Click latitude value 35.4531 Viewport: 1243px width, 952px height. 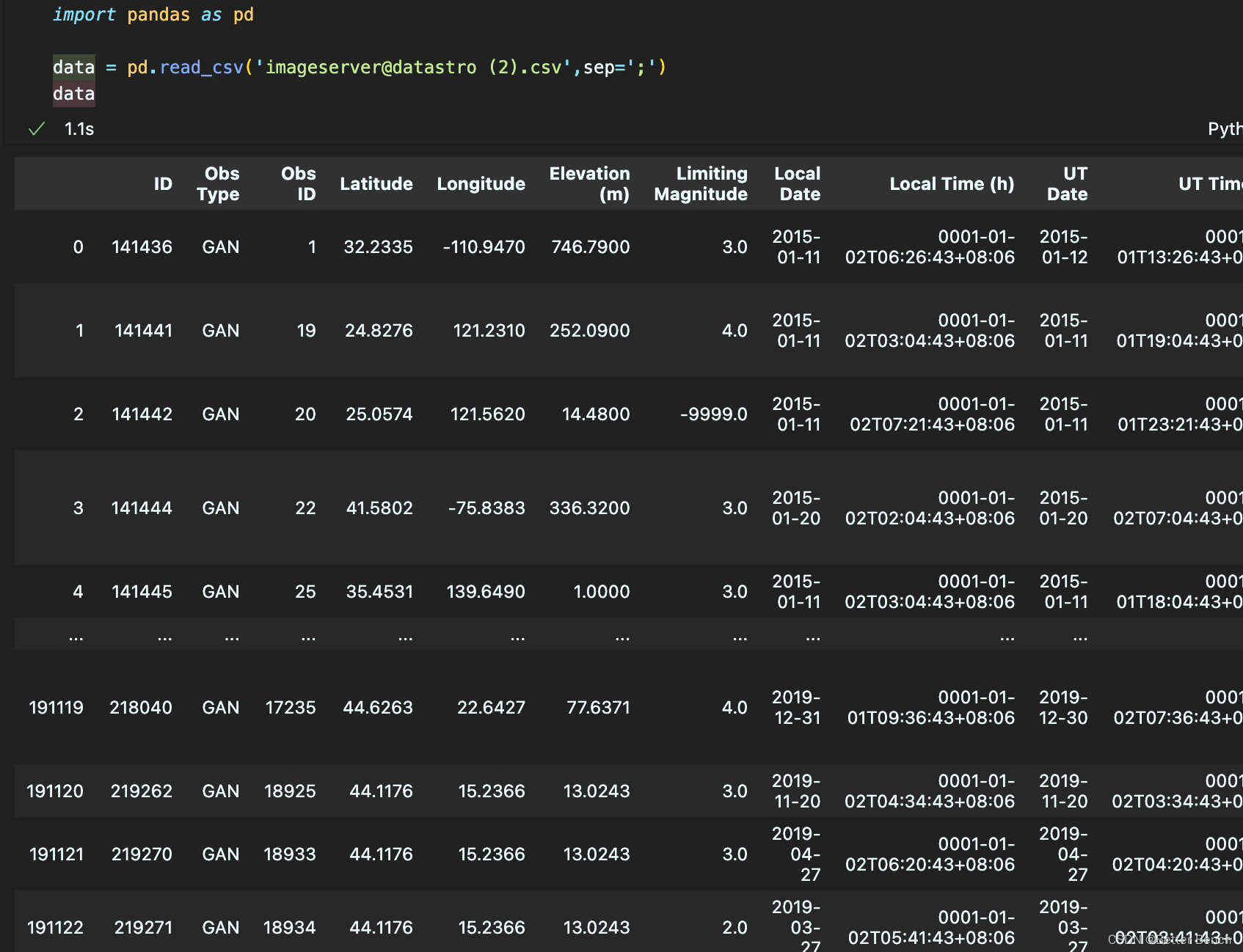coord(379,592)
